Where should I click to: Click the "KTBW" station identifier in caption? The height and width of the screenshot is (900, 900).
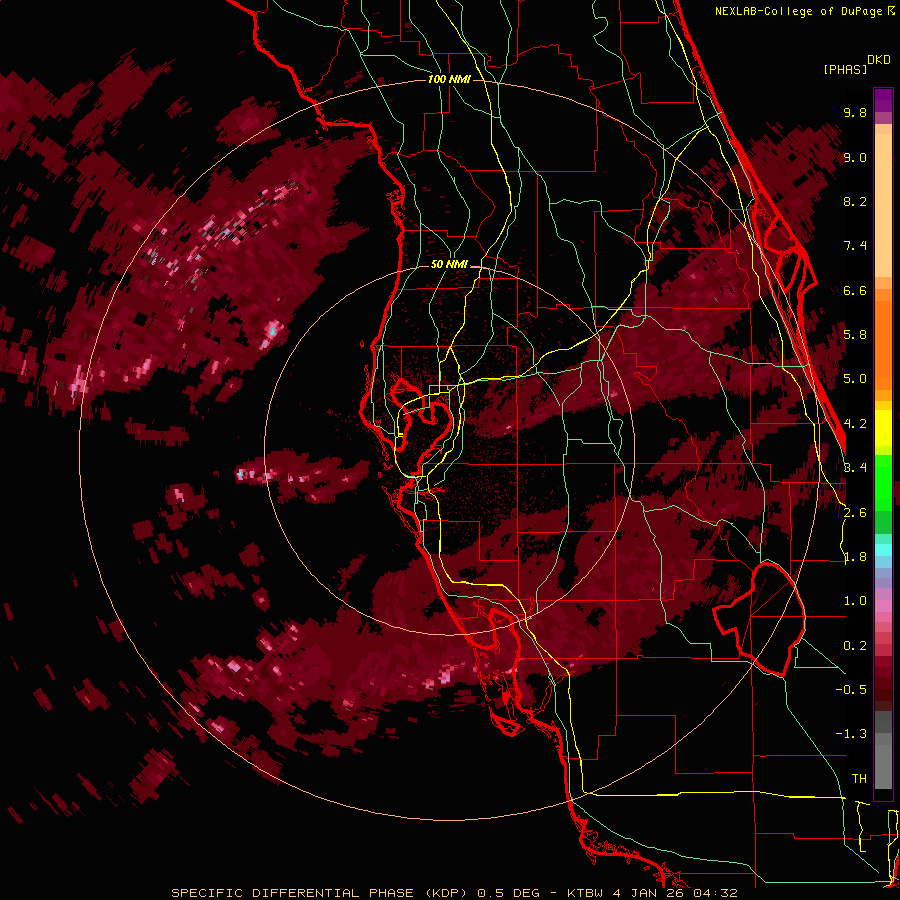pyautogui.click(x=585, y=893)
